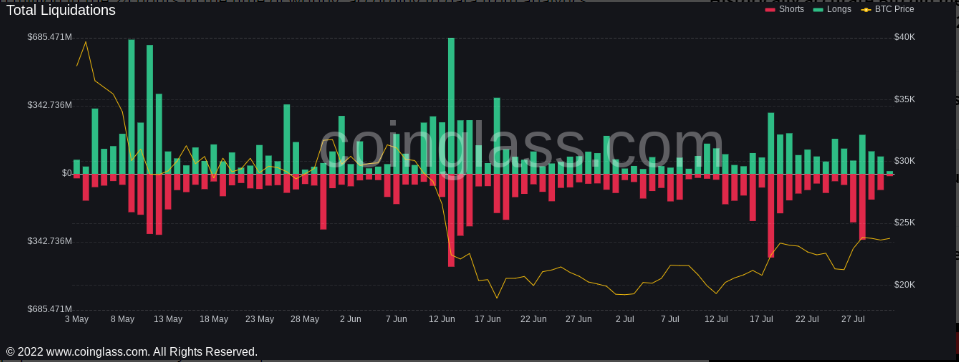
Task: Select the x-axis label 12 Jun
Action: [442, 319]
